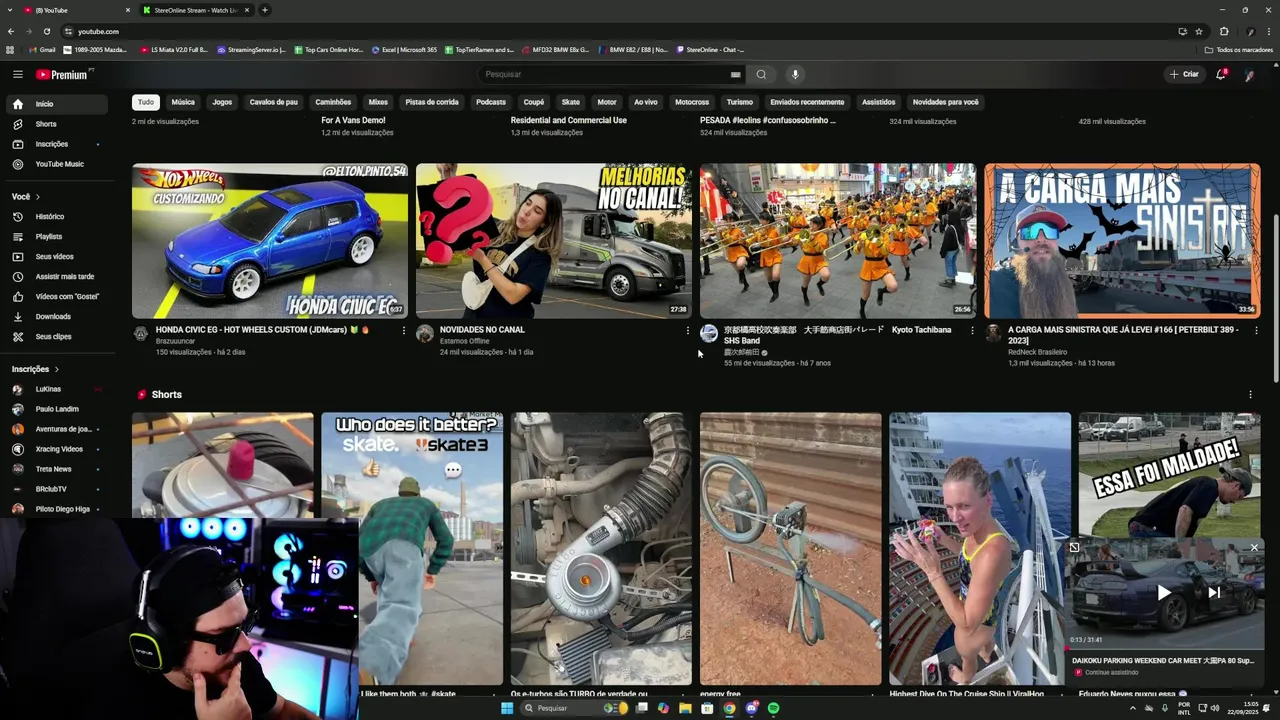1280x720 pixels.
Task: Click the page vertical scrollbar
Action: 1276,298
